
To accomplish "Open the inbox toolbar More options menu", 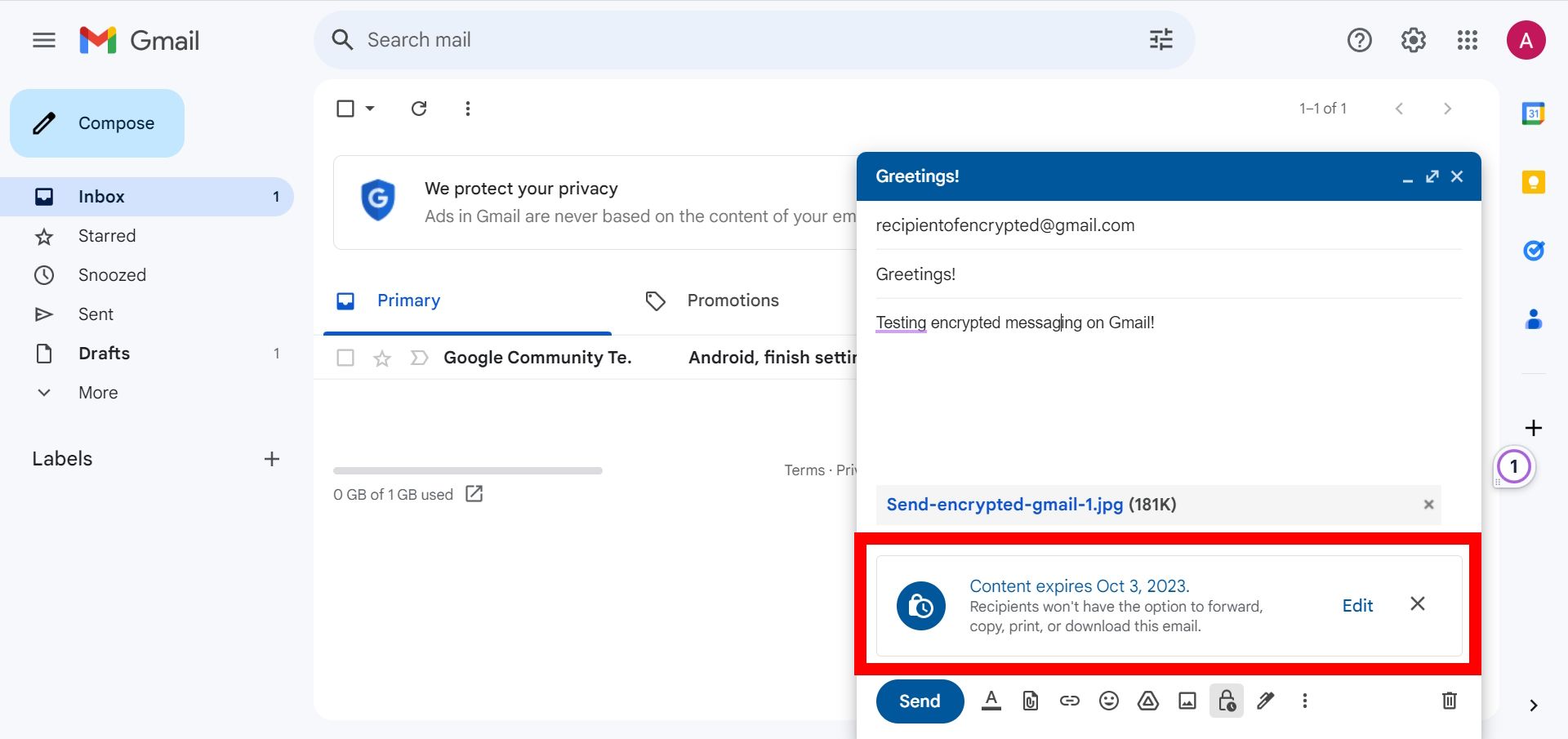I will (x=467, y=109).
